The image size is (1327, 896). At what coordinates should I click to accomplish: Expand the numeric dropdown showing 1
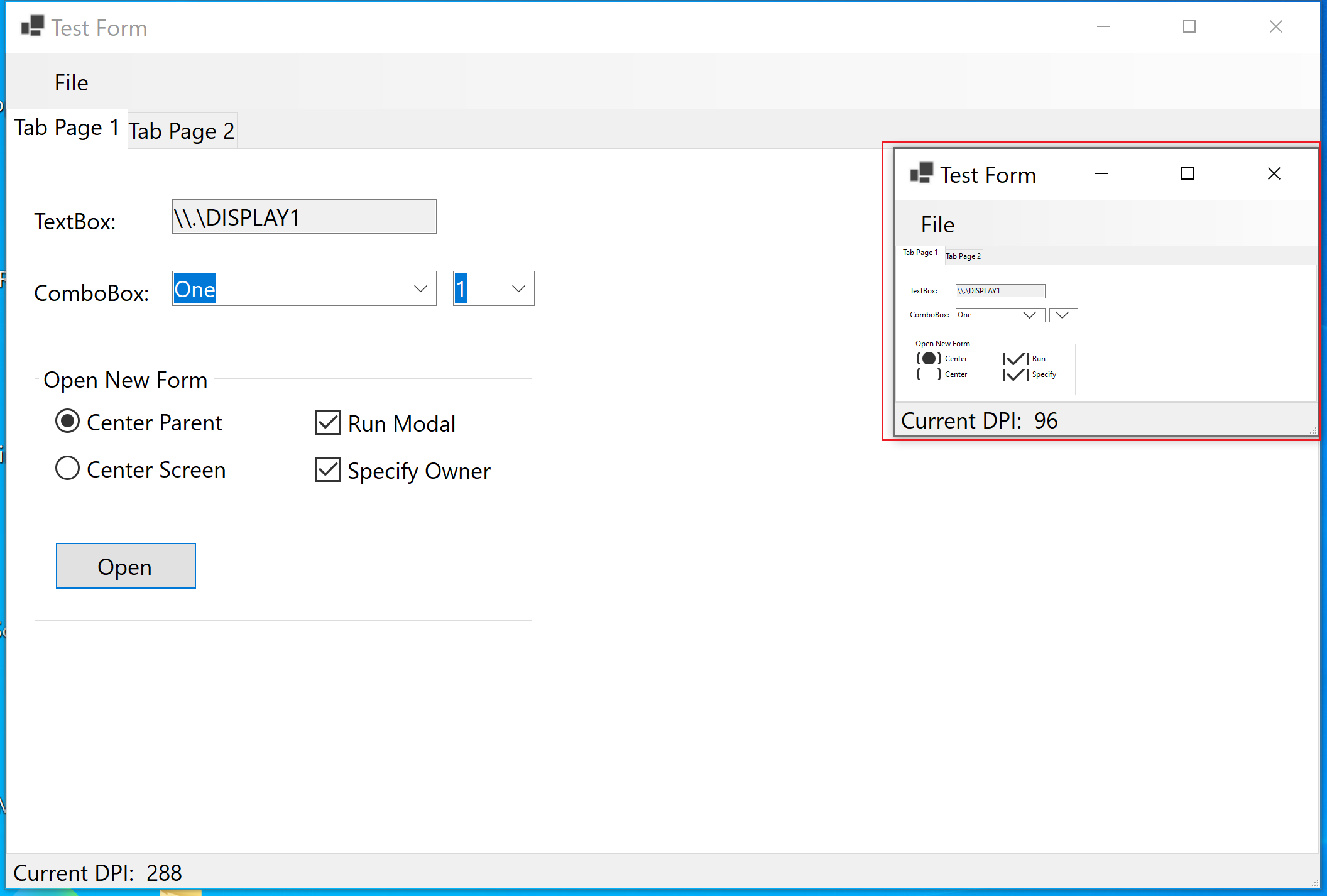493,288
